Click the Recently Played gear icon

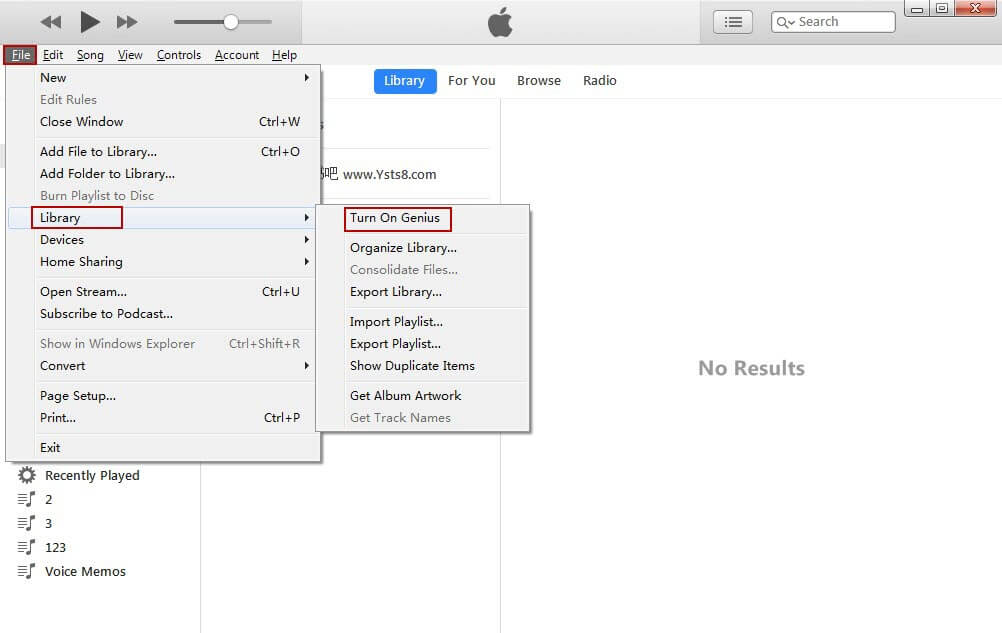coord(27,475)
